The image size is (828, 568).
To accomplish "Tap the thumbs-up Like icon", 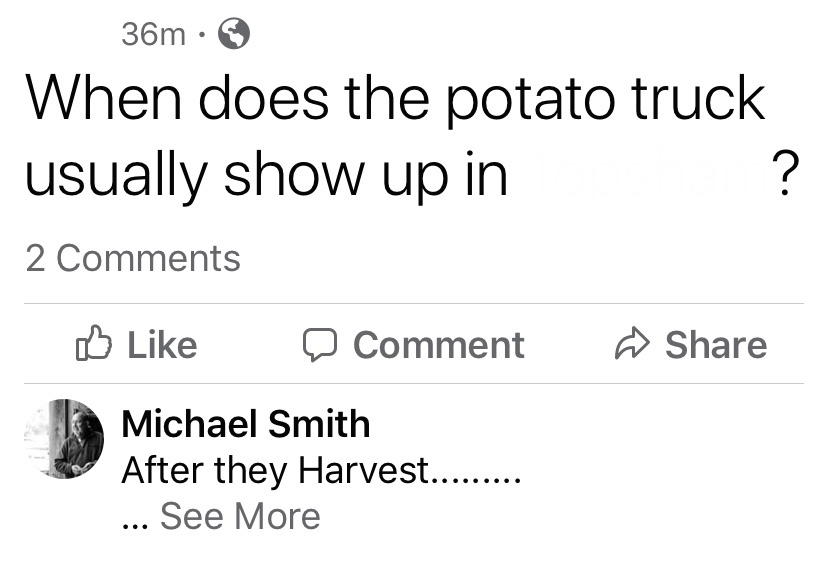I will click(x=90, y=345).
